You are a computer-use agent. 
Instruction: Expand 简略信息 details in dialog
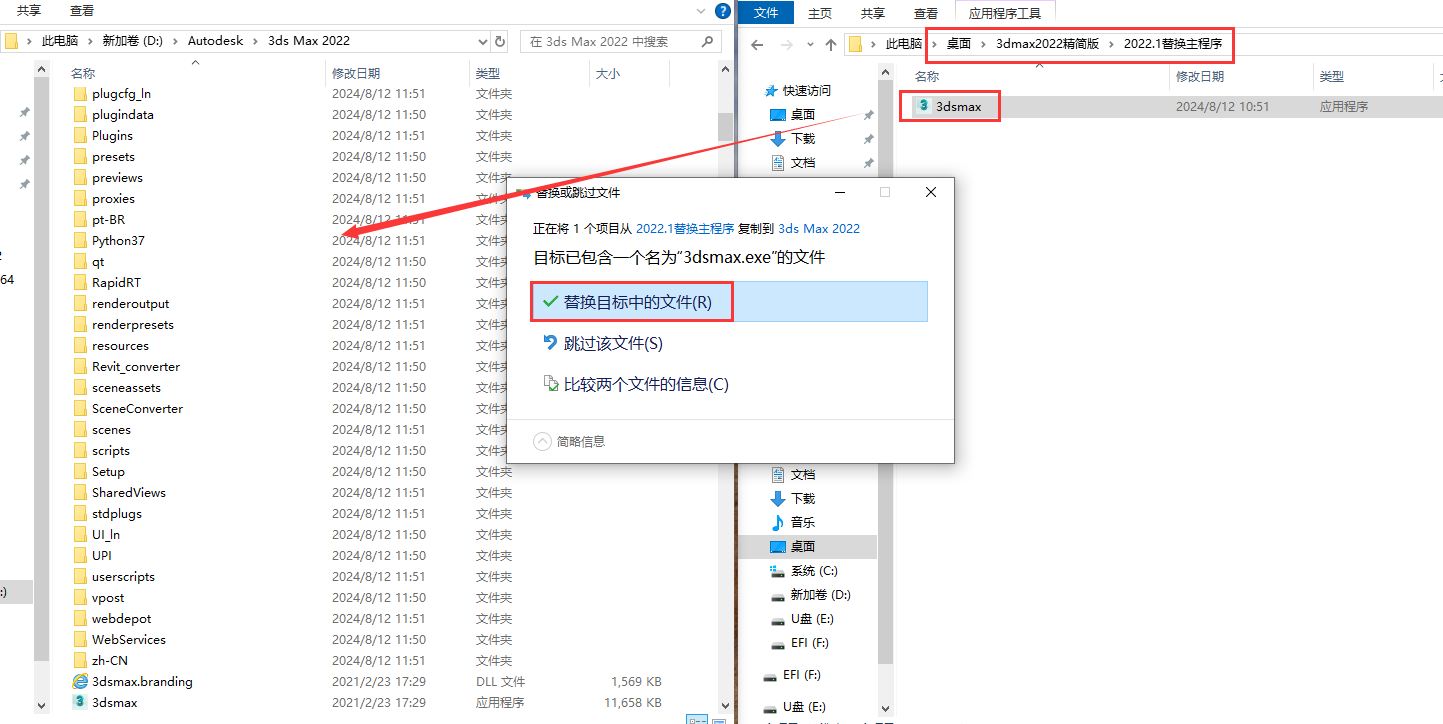(x=569, y=441)
